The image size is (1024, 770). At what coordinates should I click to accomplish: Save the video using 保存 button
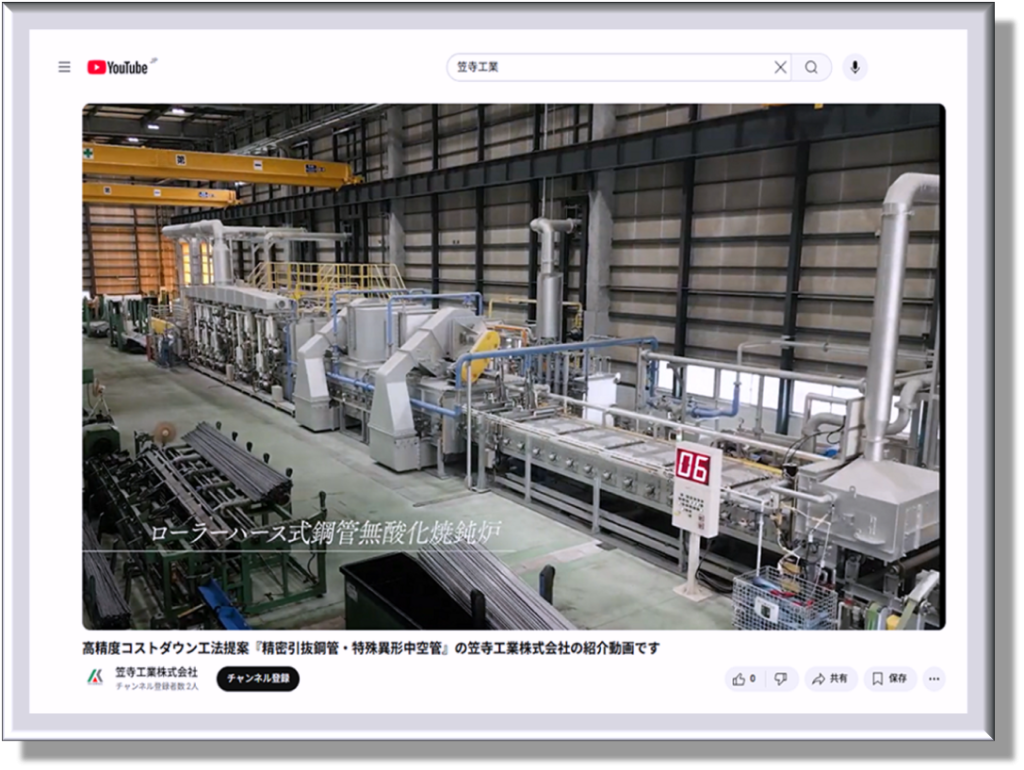pos(889,679)
